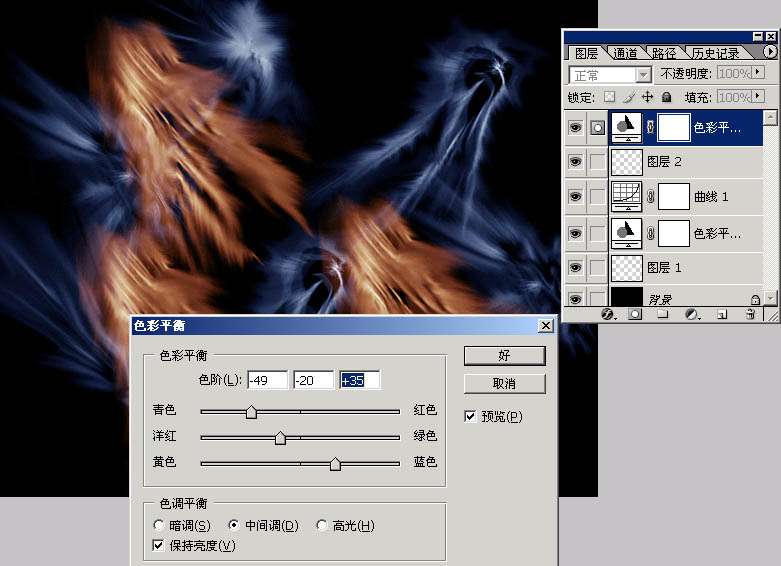Create a new layer set folder
Screen dimensions: 781x566
click(x=662, y=314)
